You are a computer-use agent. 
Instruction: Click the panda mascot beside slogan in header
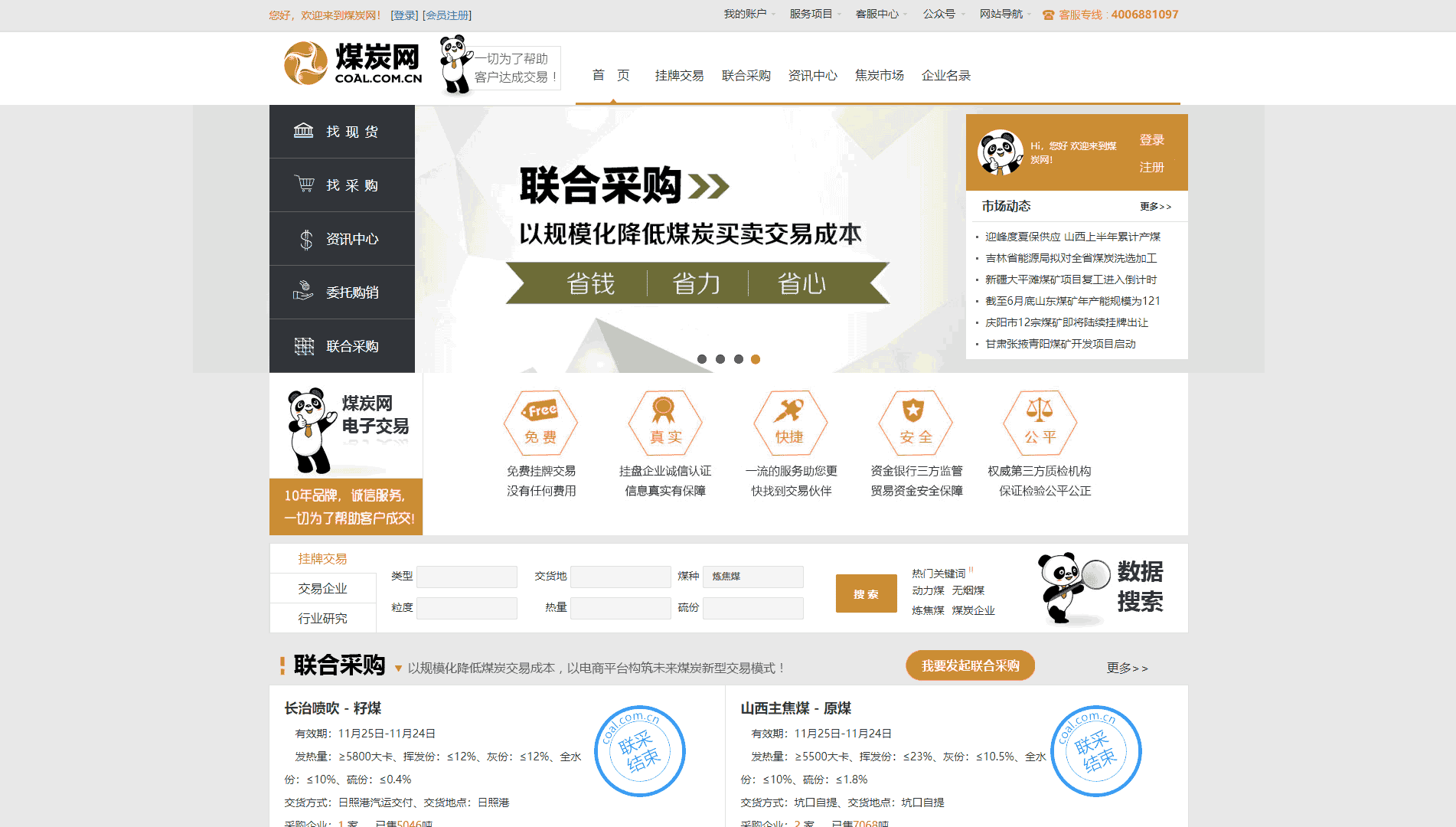pyautogui.click(x=456, y=64)
